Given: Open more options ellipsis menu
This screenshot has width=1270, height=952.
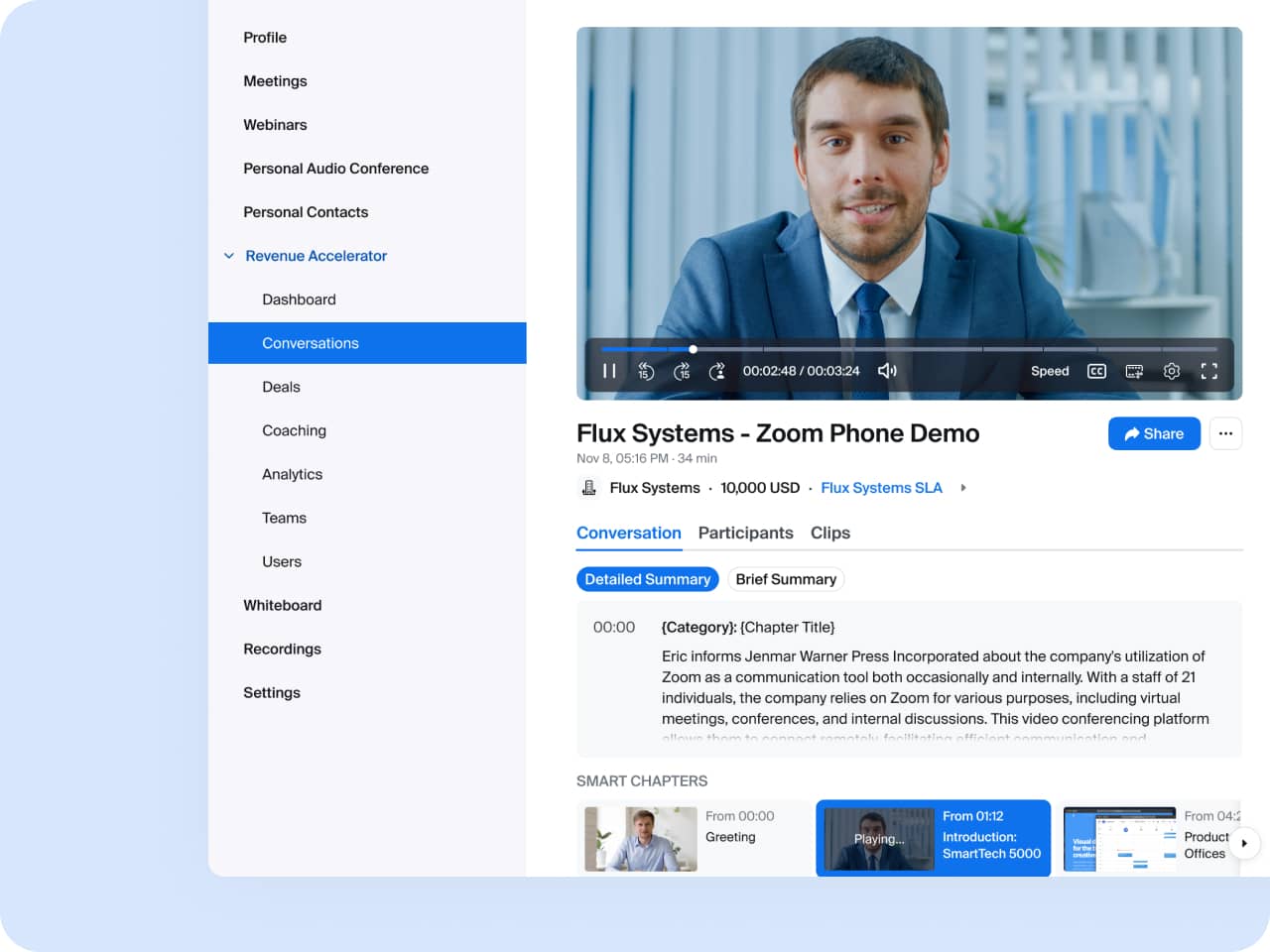Looking at the screenshot, I should [x=1225, y=433].
